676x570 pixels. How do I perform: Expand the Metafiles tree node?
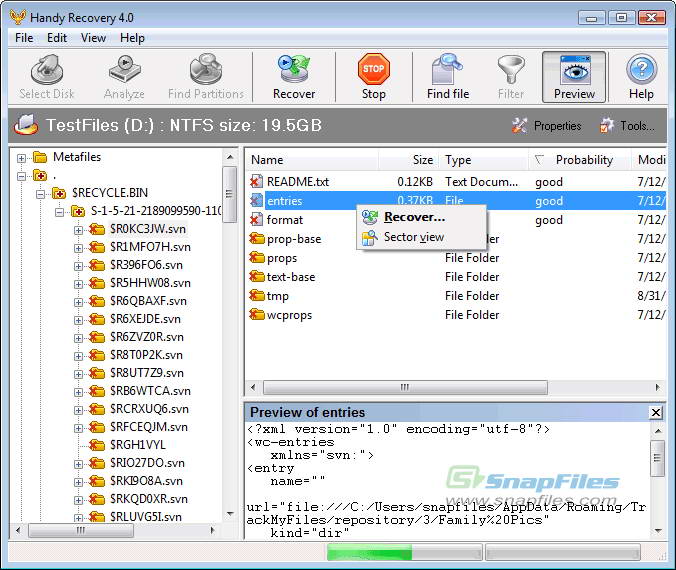[21, 158]
